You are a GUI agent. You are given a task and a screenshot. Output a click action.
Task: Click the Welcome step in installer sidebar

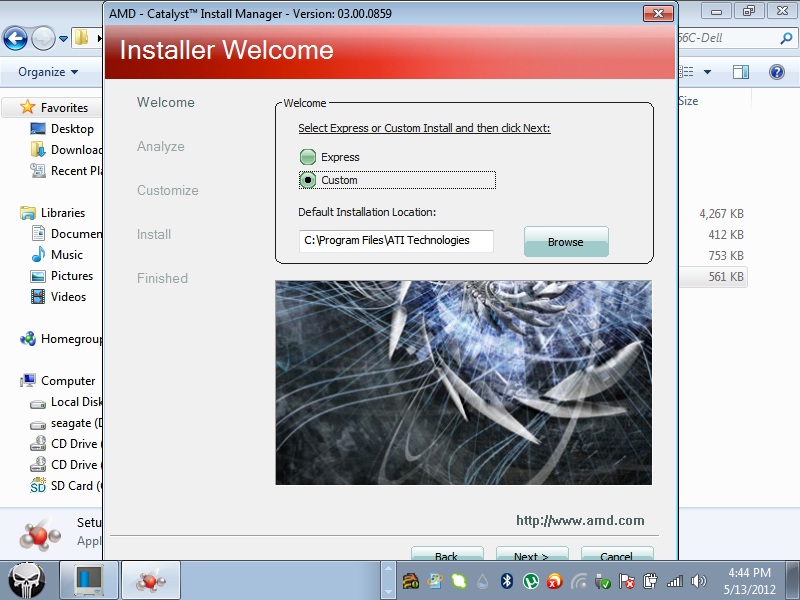click(165, 103)
